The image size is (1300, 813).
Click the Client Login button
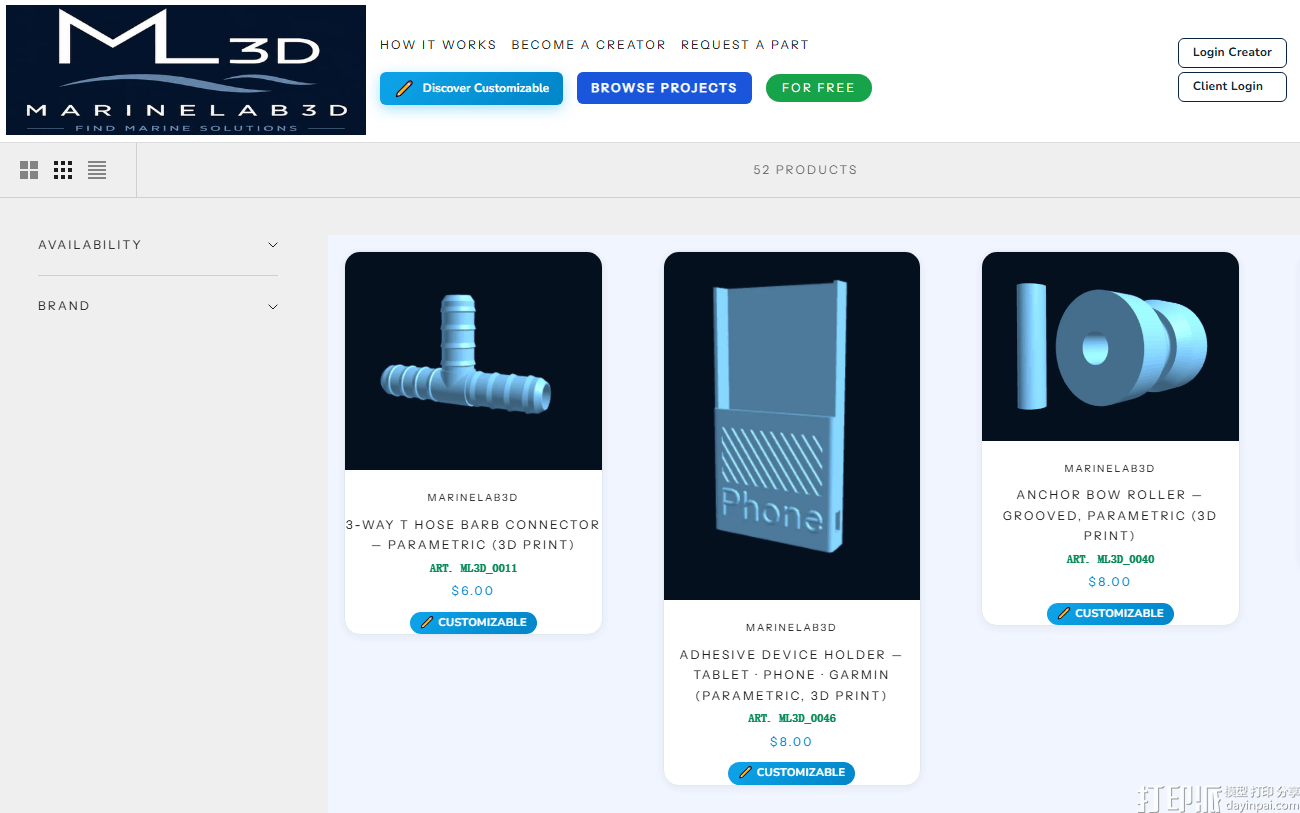[1232, 86]
